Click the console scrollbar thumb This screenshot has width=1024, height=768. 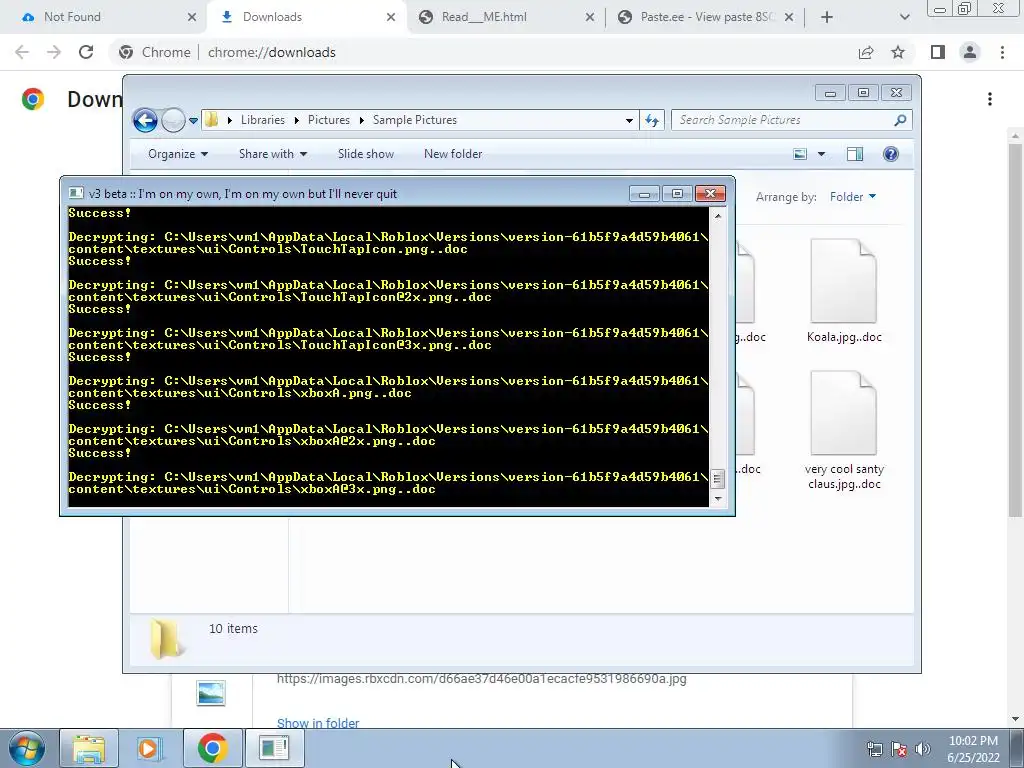tap(717, 479)
